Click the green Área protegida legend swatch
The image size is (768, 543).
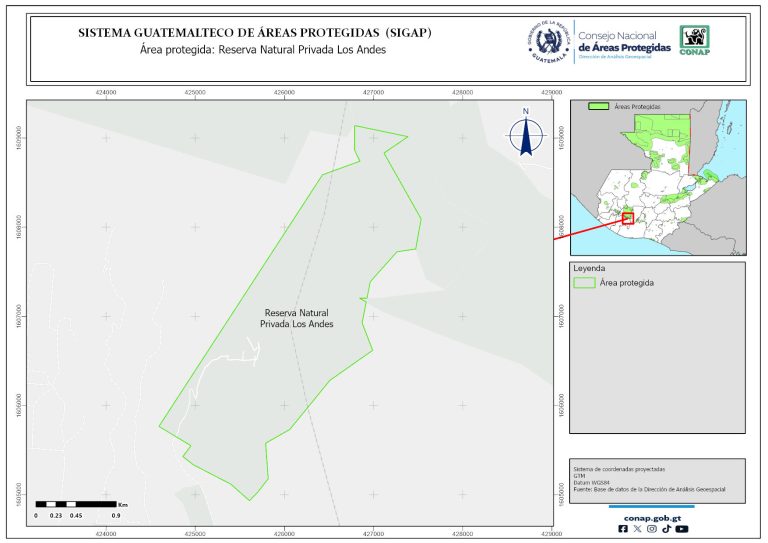coord(583,283)
